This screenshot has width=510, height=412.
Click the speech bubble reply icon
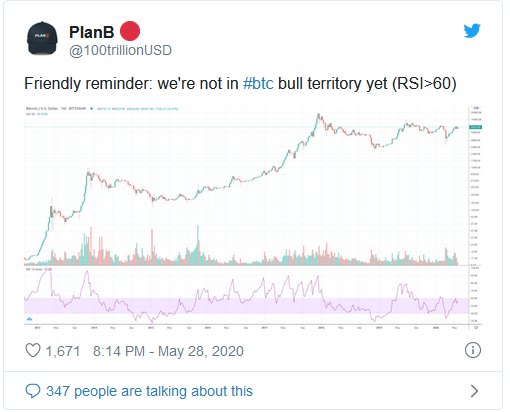33,391
